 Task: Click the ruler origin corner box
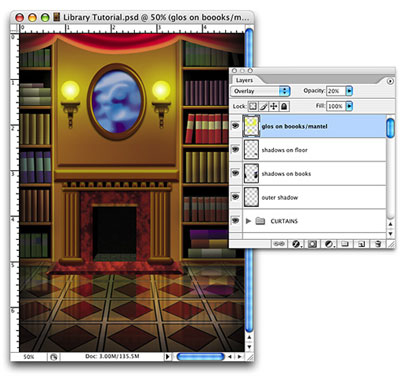[x=14, y=28]
